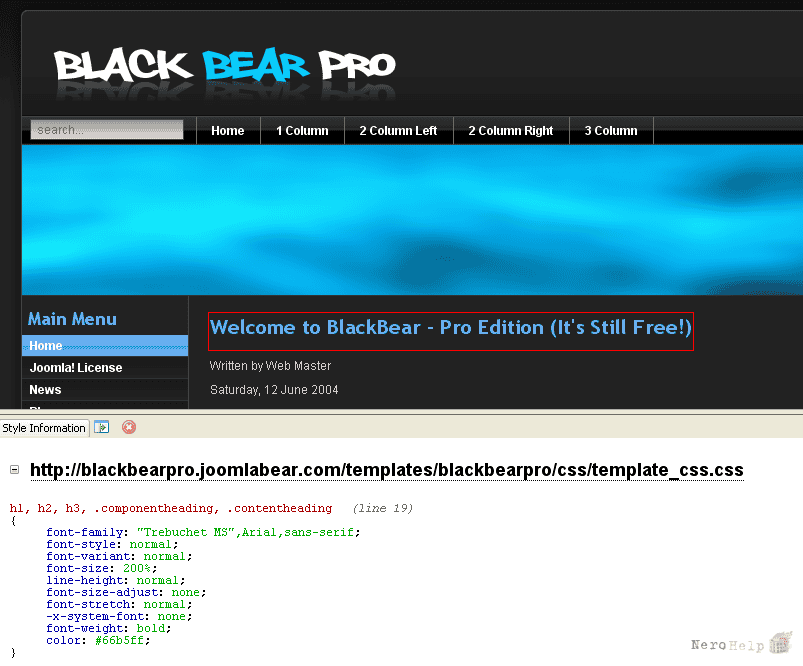Click the Black Bear Pro logo
Screen dimensions: 803x666
click(225, 67)
